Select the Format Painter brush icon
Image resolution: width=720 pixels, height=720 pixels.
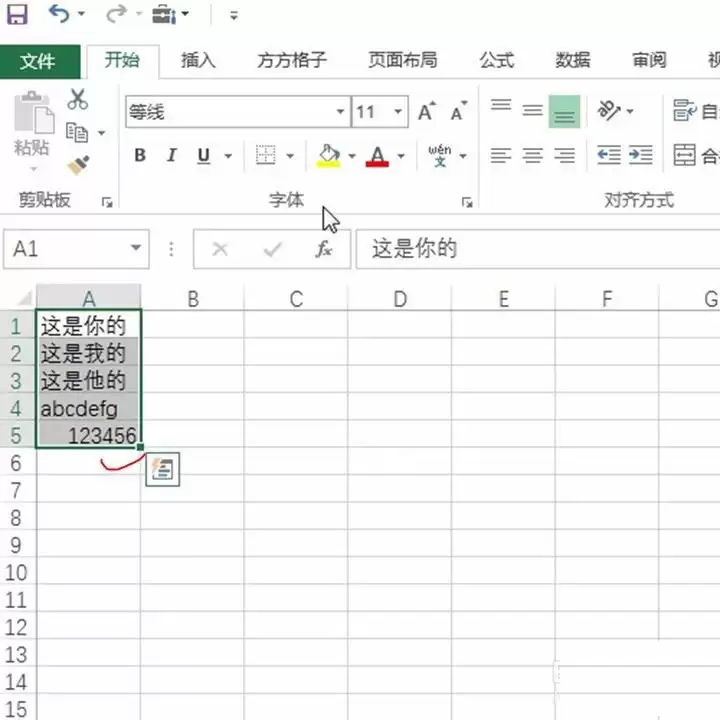tap(78, 164)
